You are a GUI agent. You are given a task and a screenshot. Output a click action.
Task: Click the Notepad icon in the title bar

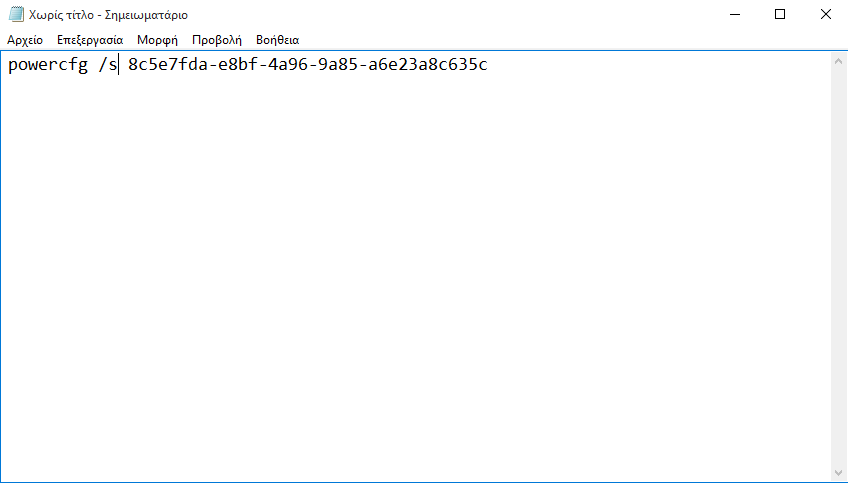pos(15,15)
